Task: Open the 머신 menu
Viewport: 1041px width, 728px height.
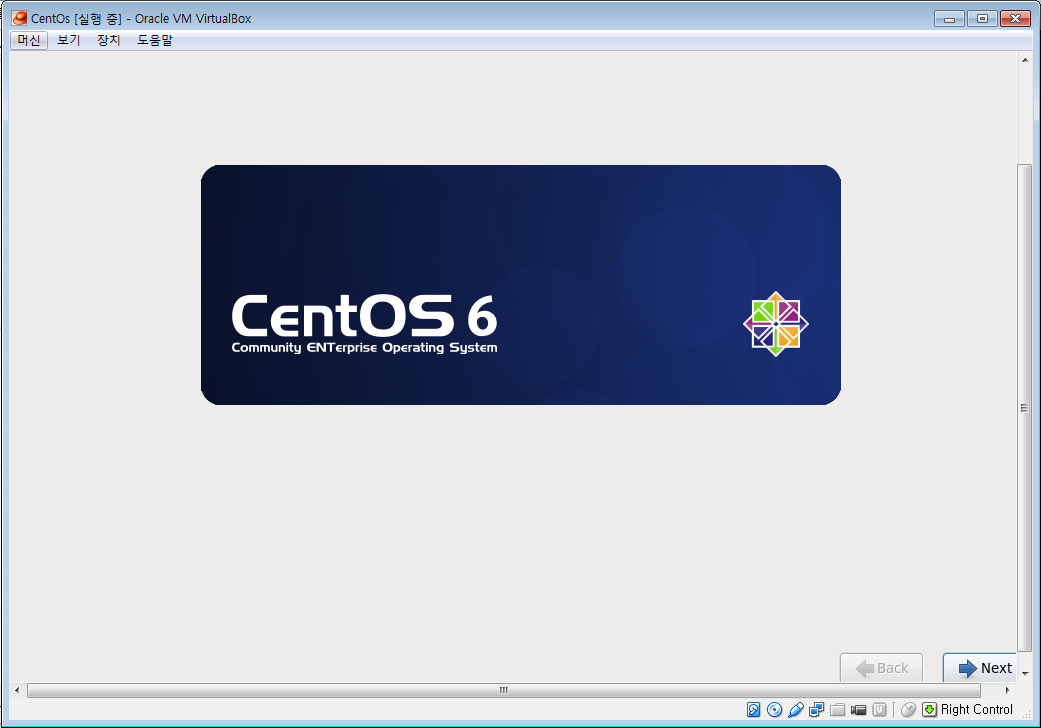Action: tap(29, 40)
